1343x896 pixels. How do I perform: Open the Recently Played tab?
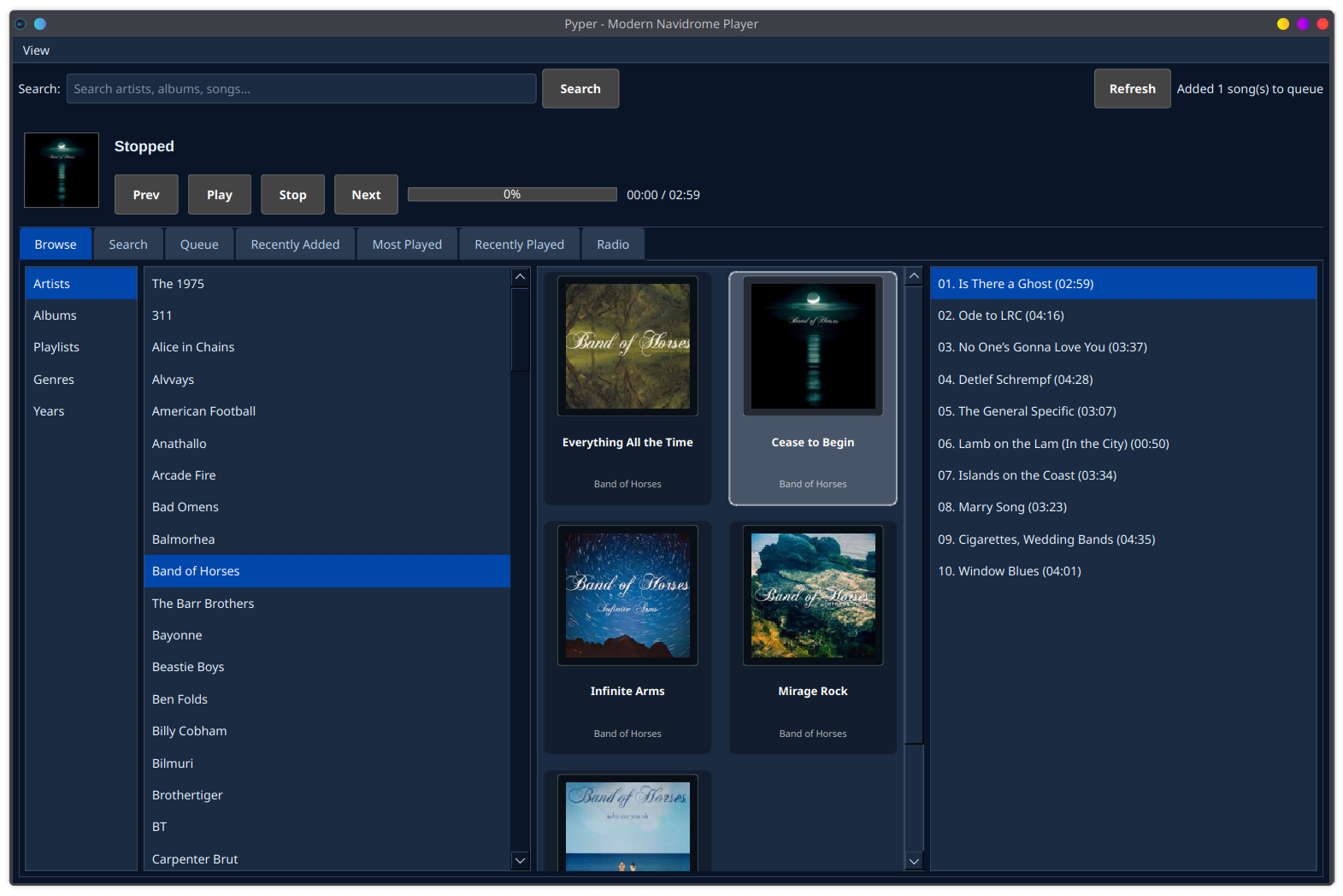click(x=519, y=245)
